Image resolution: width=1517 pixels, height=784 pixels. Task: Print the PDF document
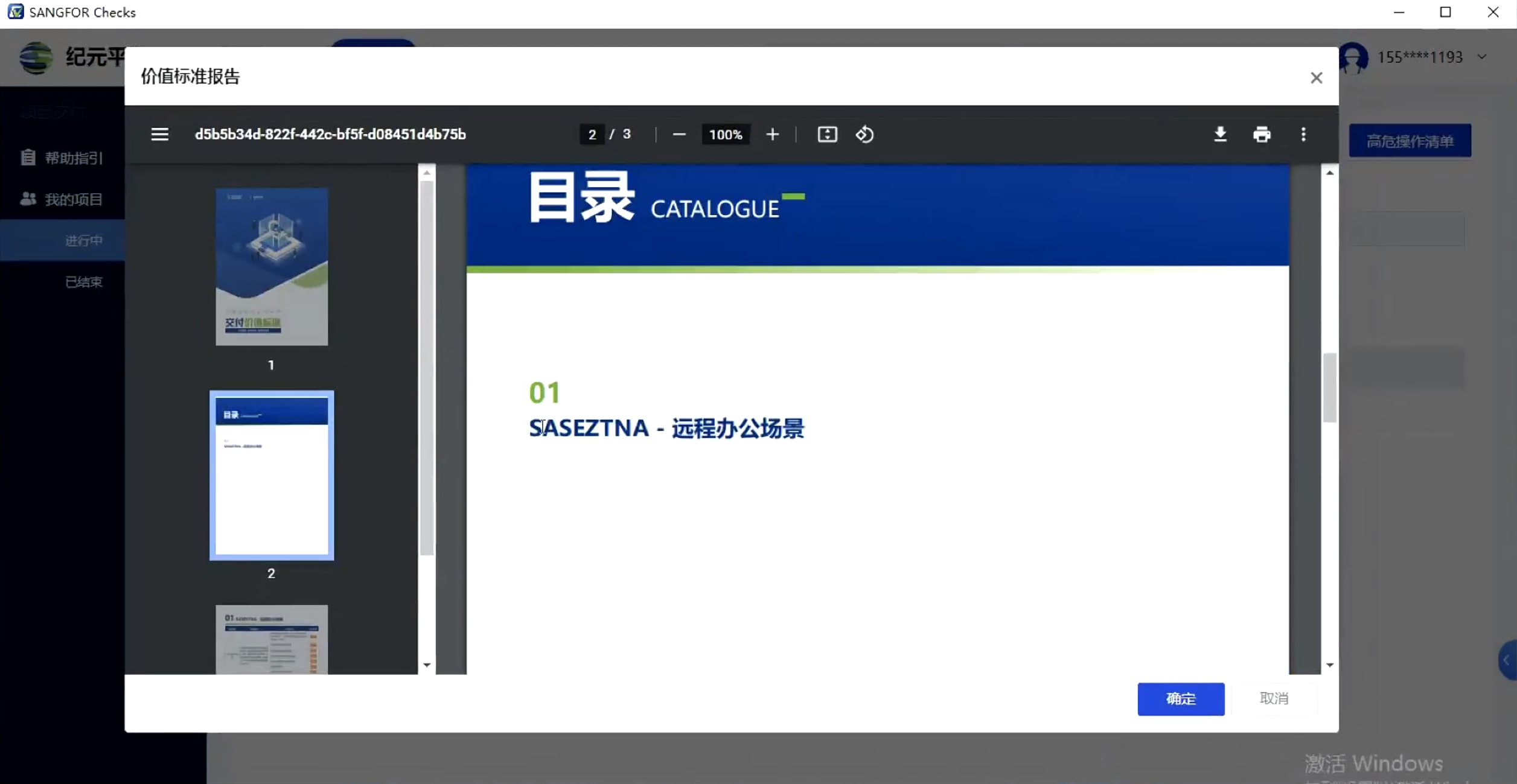tap(1262, 134)
